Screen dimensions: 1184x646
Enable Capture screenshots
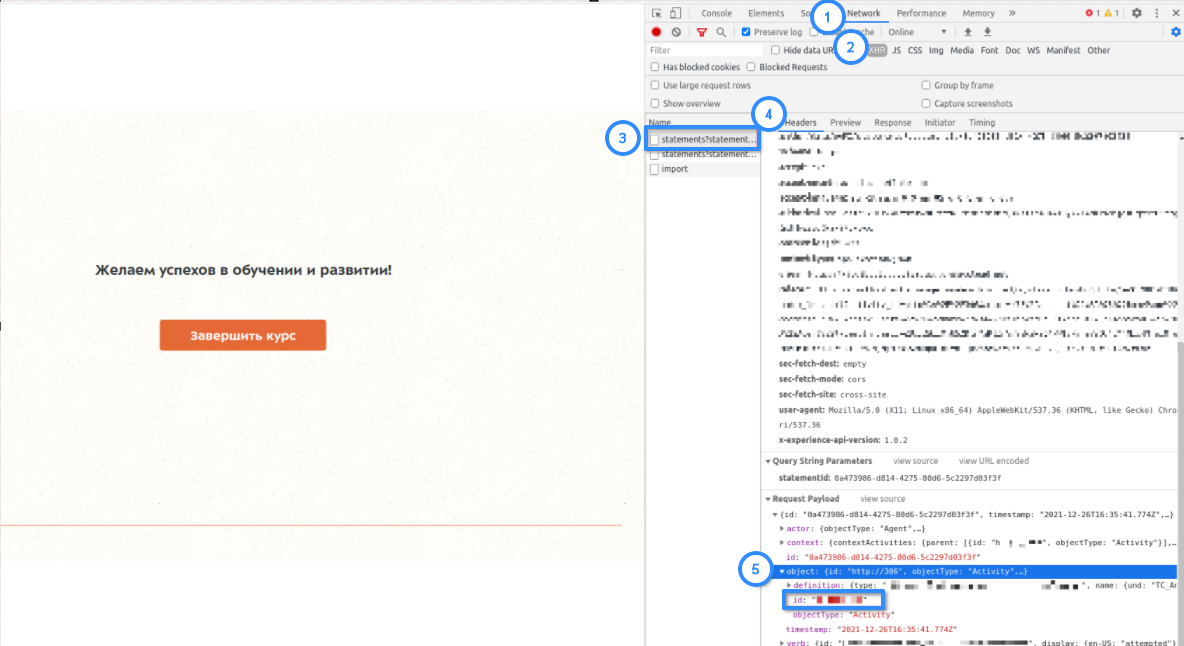(x=926, y=103)
